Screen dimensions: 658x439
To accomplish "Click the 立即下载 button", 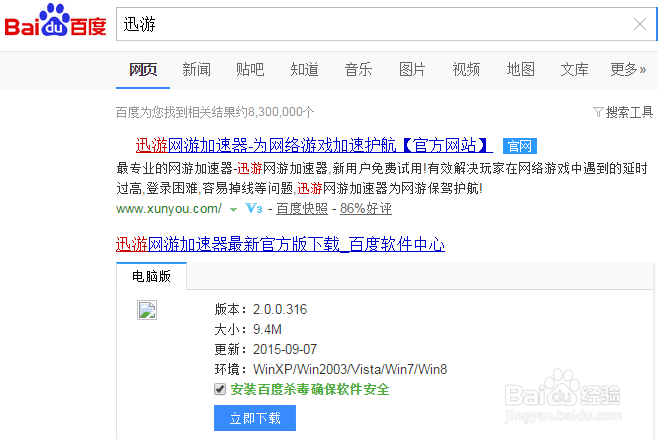I will (255, 418).
